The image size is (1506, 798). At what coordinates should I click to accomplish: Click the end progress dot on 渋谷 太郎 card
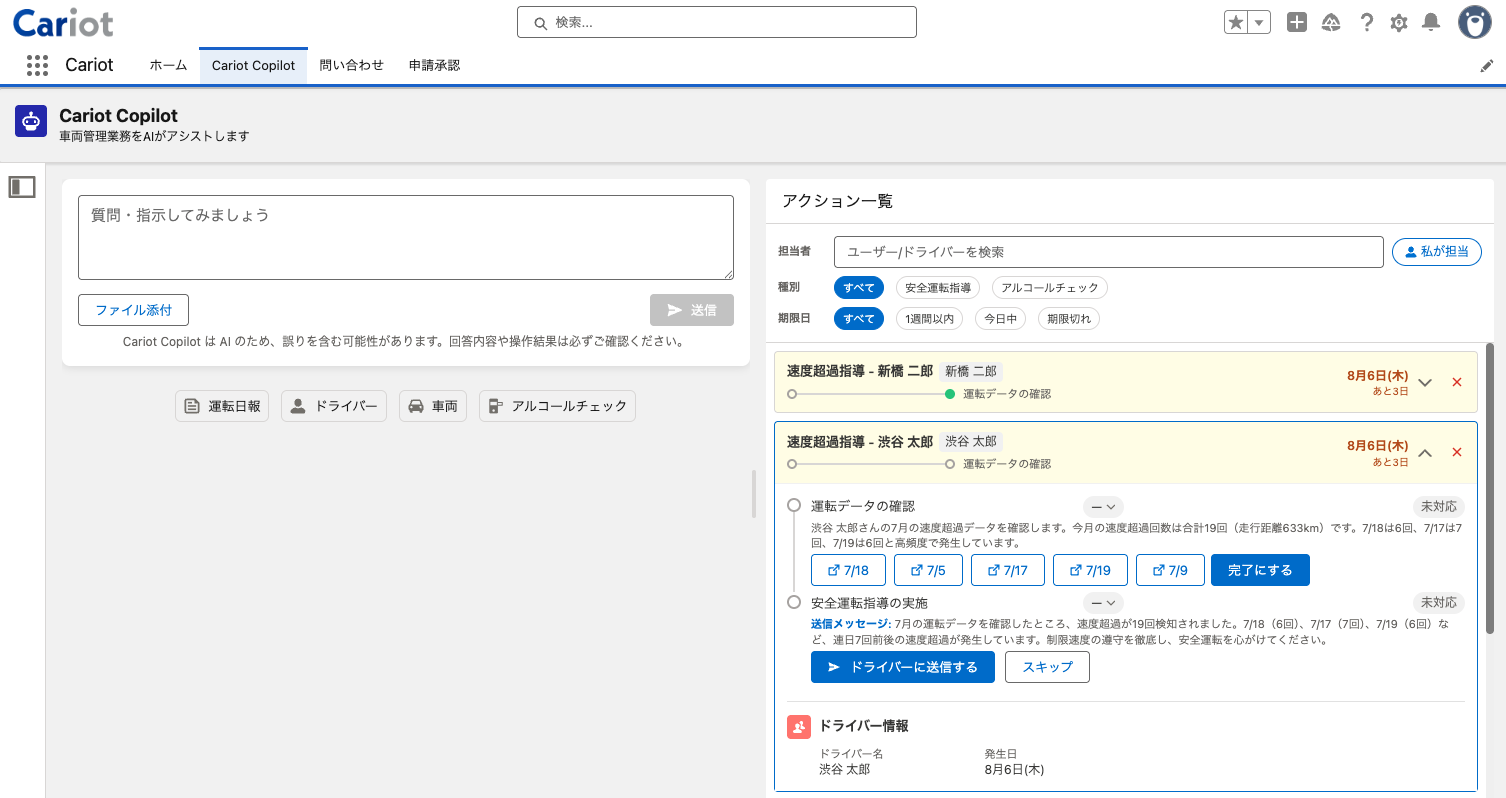(x=950, y=464)
